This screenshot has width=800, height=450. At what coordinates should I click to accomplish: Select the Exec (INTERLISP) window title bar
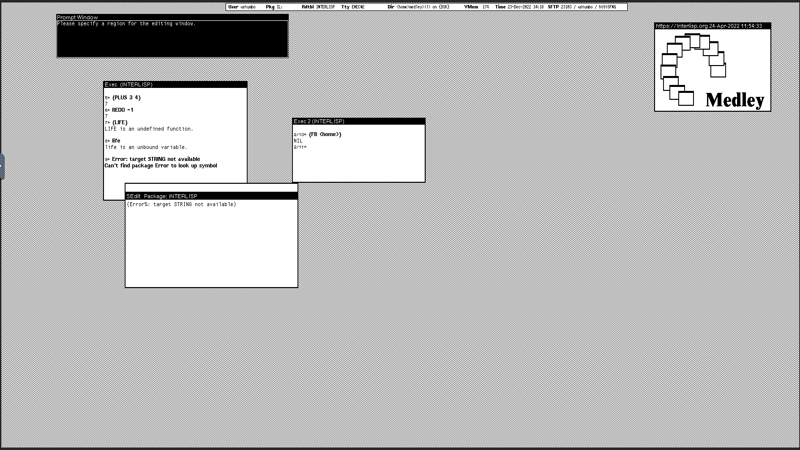(x=175, y=85)
